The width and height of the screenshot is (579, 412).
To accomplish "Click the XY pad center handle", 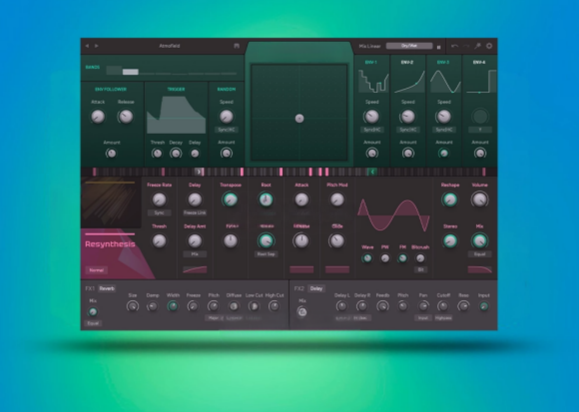I will coord(299,119).
